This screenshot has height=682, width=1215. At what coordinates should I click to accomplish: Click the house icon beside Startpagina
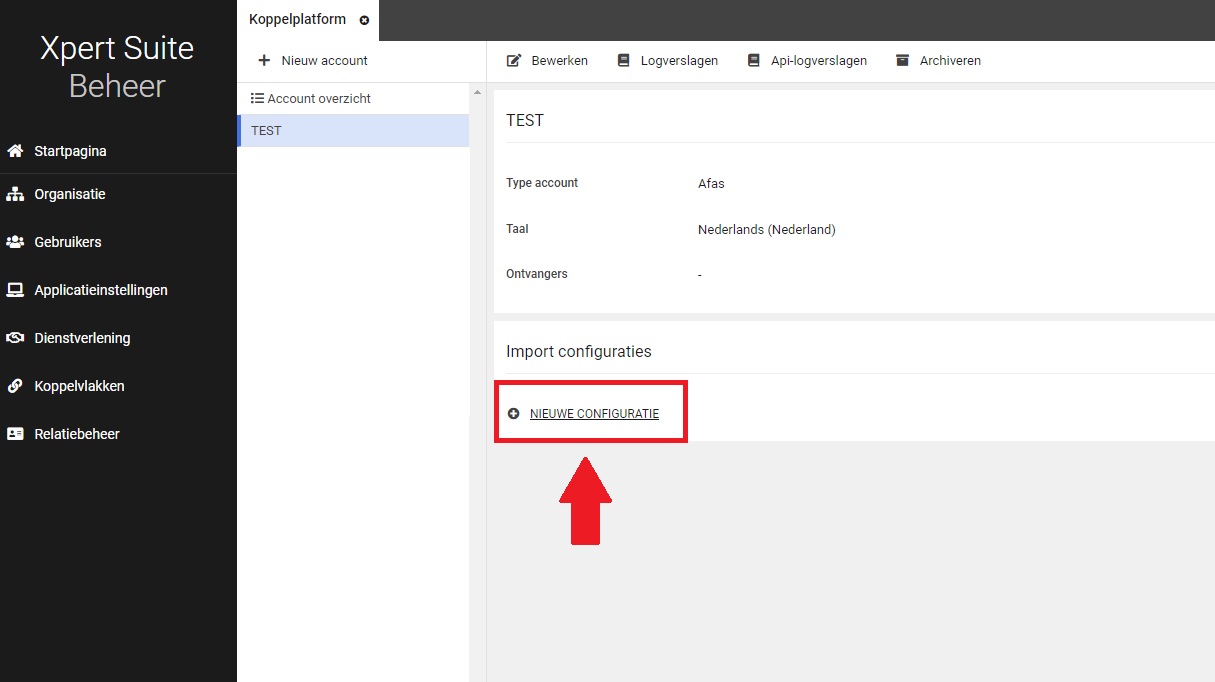click(15, 151)
